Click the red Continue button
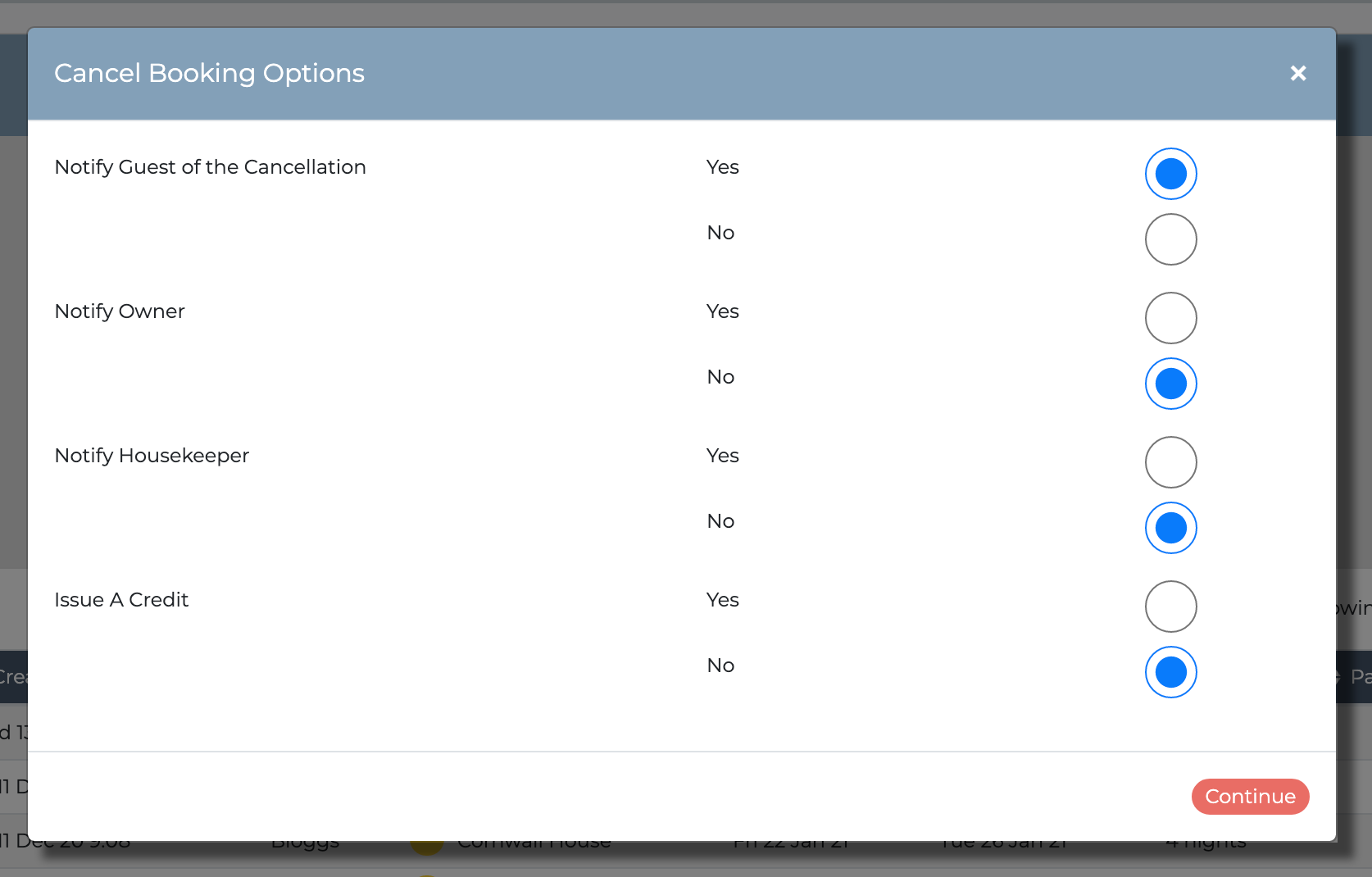The height and width of the screenshot is (877, 1372). pos(1250,797)
